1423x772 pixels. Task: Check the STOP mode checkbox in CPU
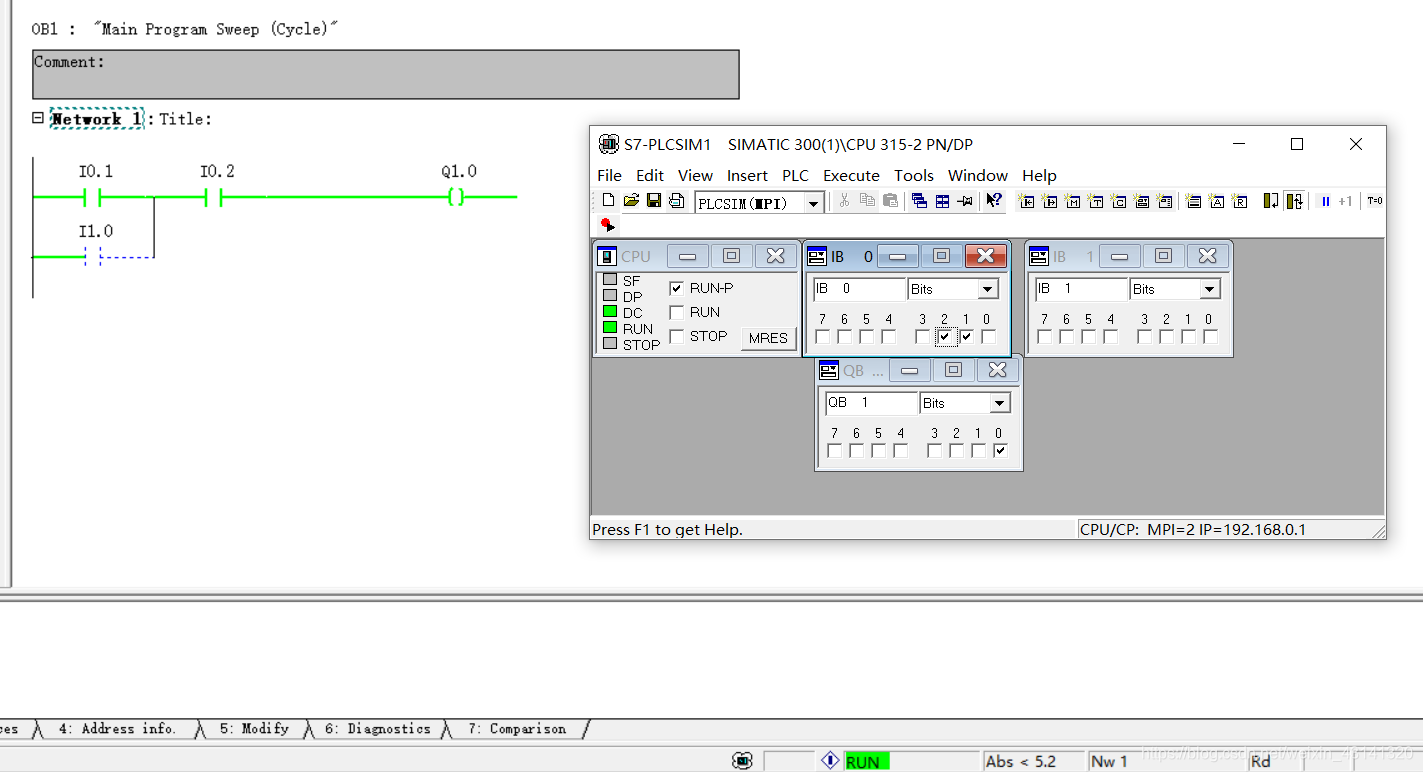coord(677,336)
